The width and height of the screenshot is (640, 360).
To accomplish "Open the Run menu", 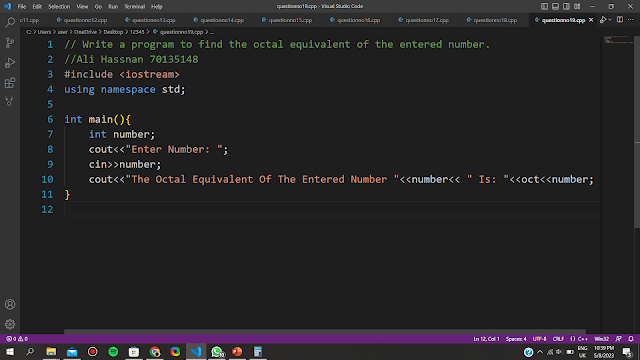I will (x=113, y=7).
